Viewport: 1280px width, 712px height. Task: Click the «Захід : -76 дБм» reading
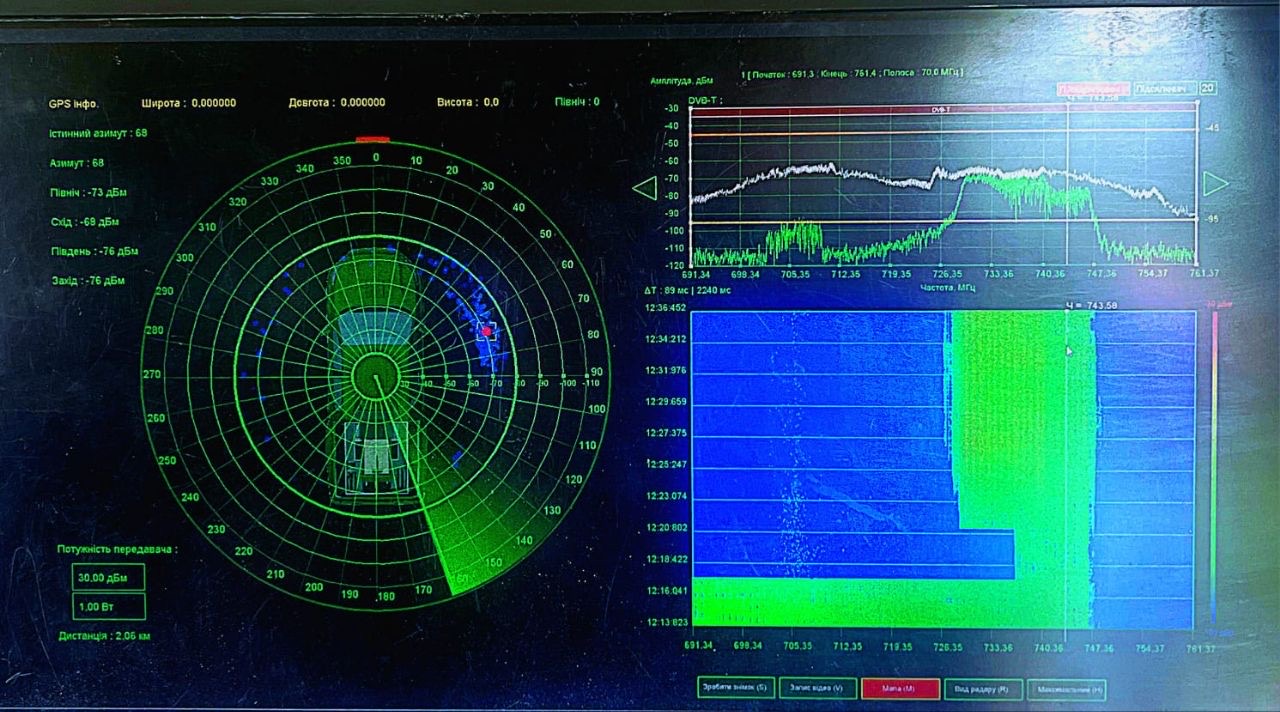click(87, 281)
